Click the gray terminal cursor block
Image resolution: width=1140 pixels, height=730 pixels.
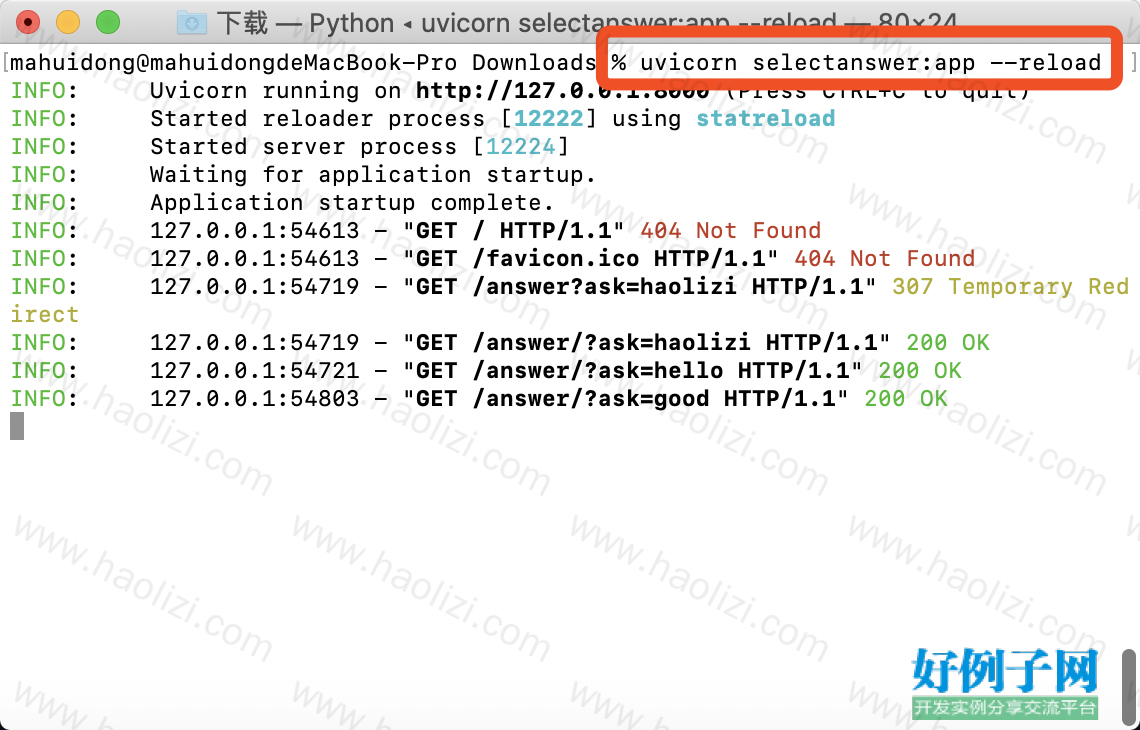click(x=17, y=426)
